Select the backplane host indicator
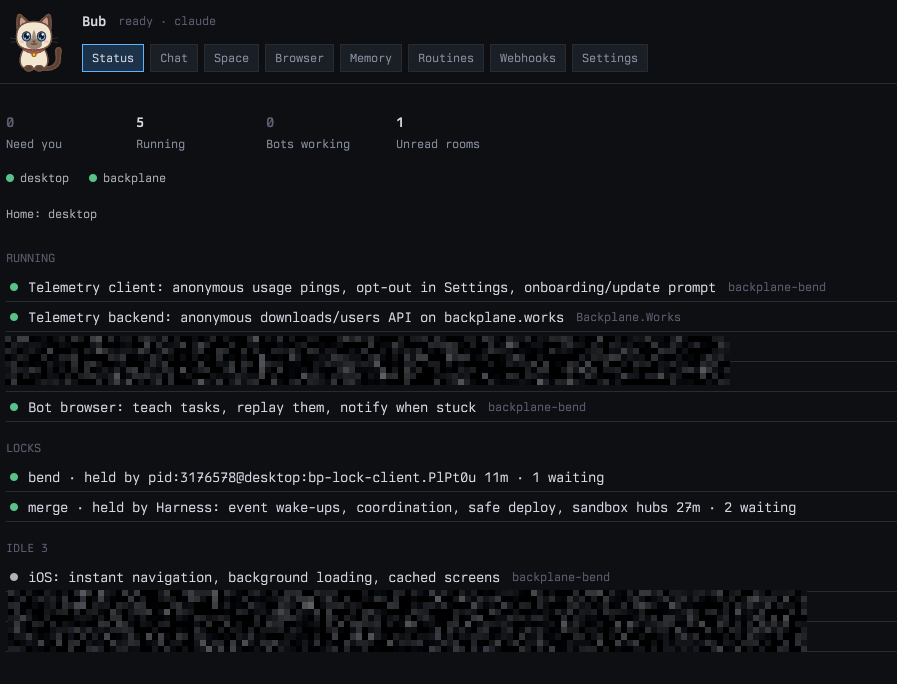 click(128, 178)
